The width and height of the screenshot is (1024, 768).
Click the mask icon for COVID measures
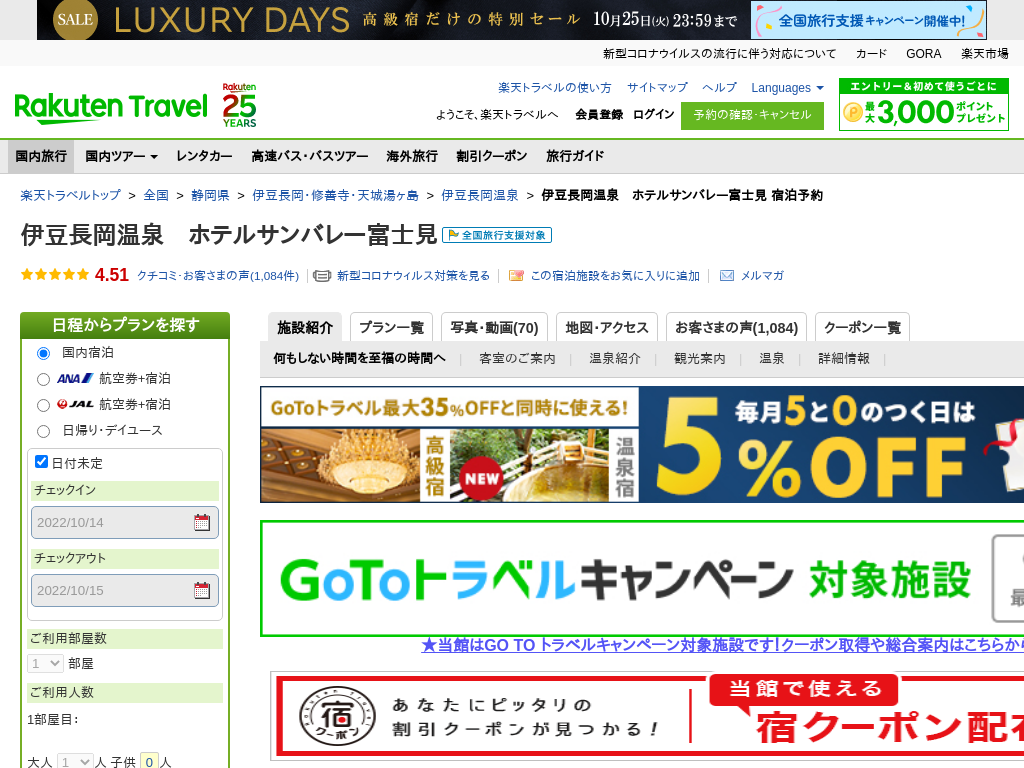322,276
